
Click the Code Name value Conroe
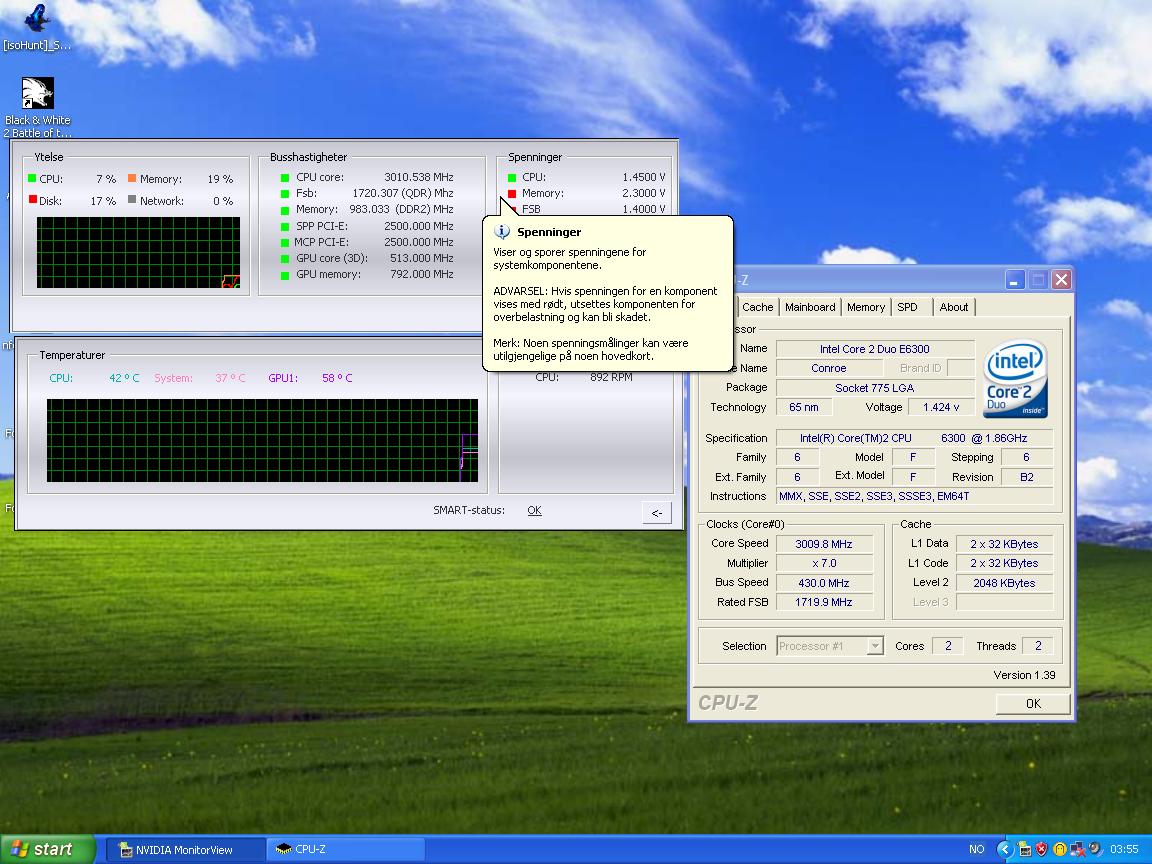829,368
